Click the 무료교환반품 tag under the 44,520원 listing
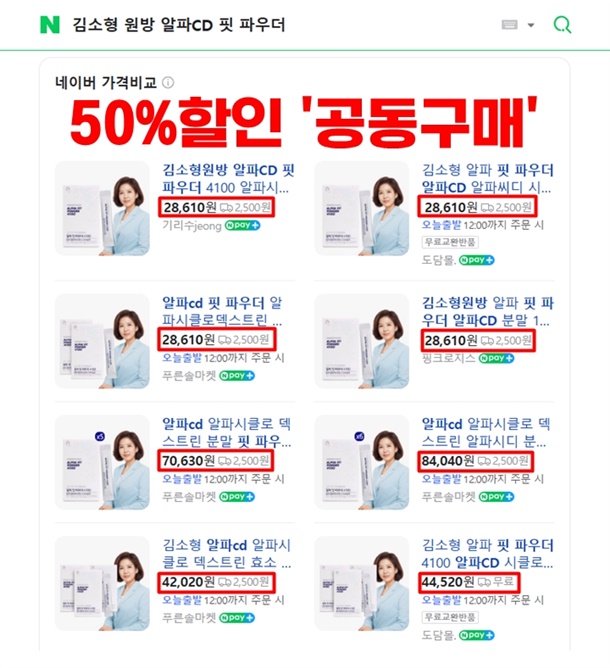This screenshot has width=610, height=668. point(450,617)
